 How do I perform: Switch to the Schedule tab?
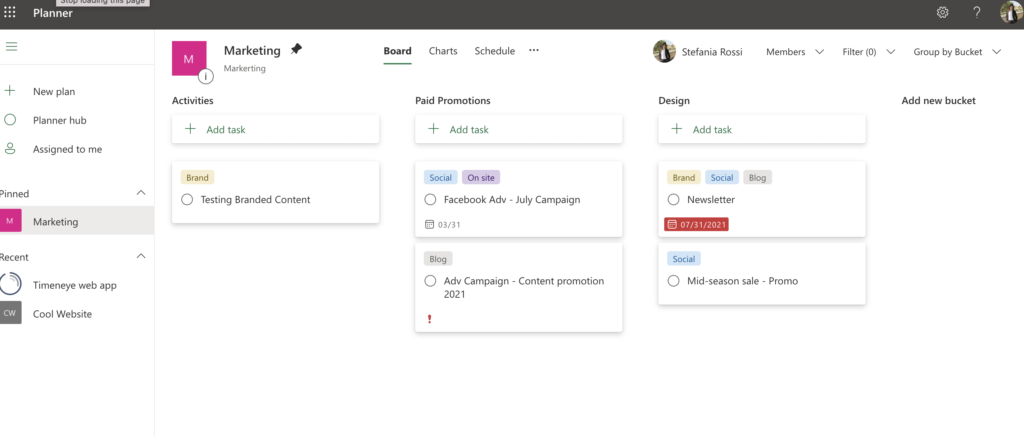pos(494,51)
